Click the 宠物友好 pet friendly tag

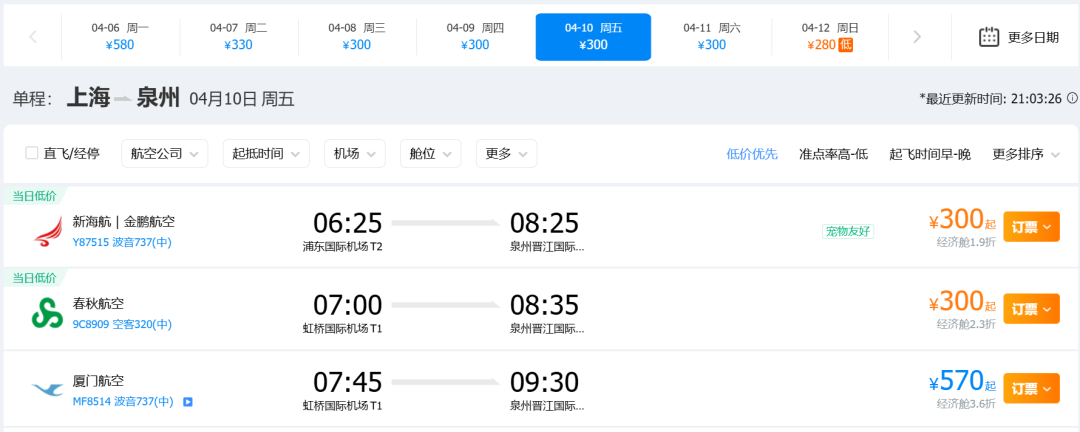click(x=848, y=231)
